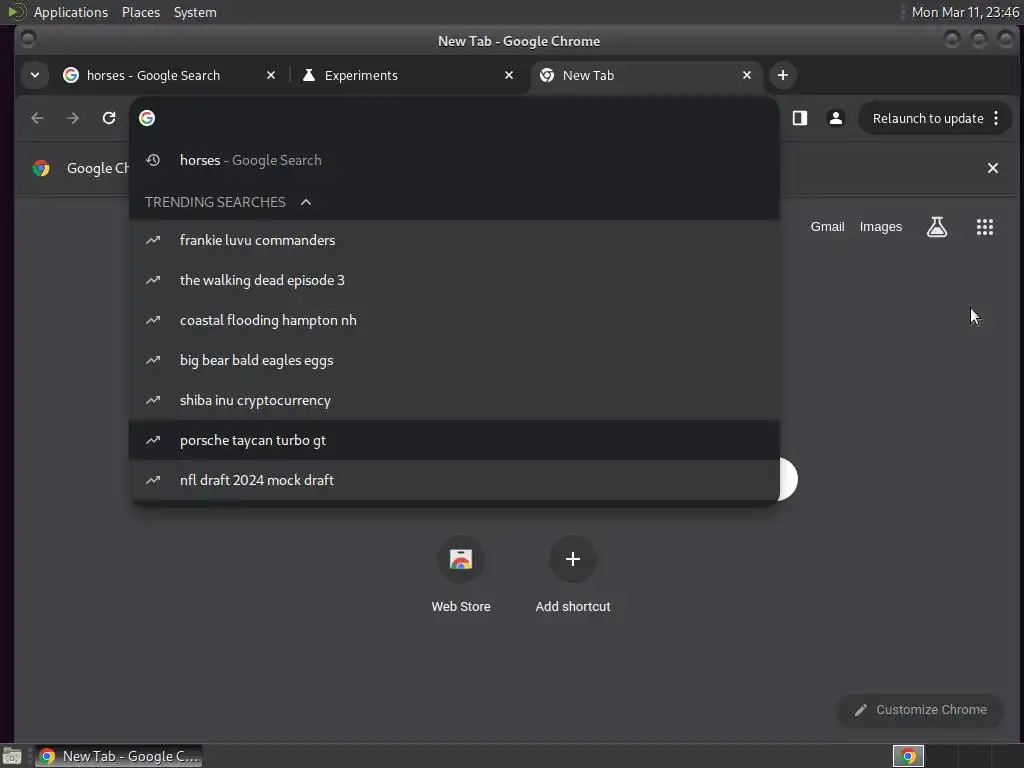Click the Google icon in the omnibox
This screenshot has height=768, width=1024.
click(x=147, y=118)
